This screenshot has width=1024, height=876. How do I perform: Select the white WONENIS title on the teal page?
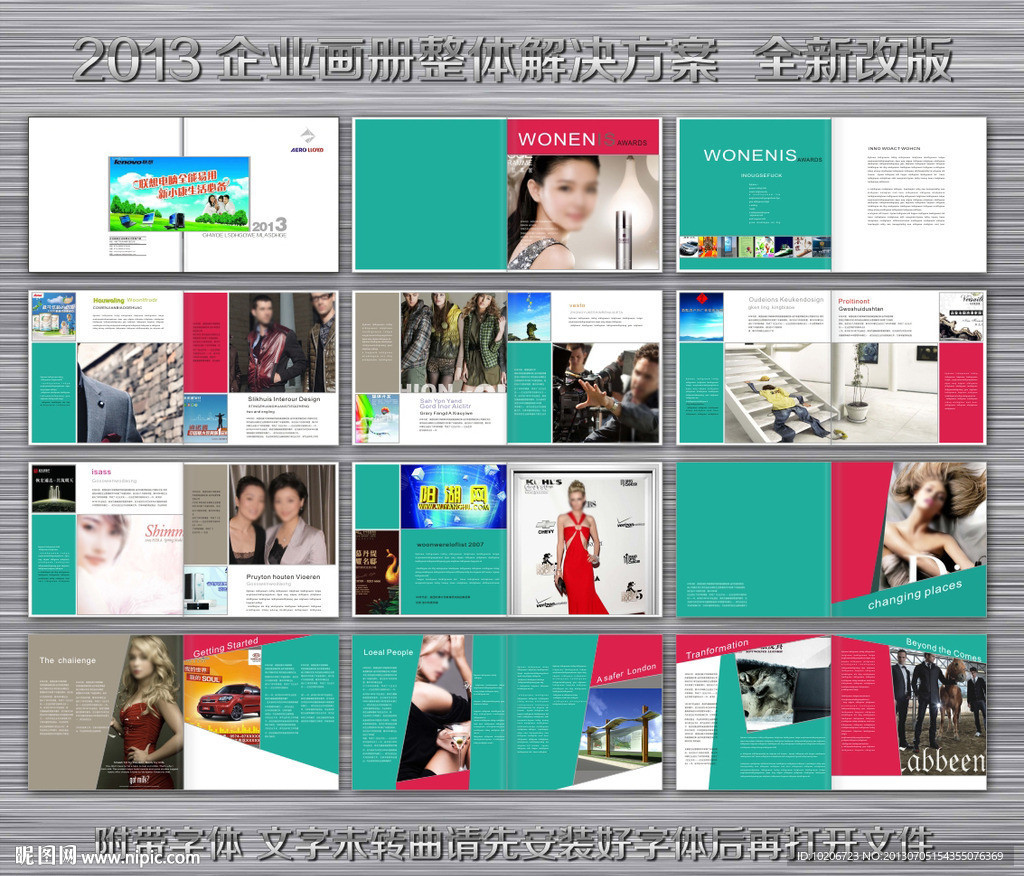pyautogui.click(x=750, y=155)
